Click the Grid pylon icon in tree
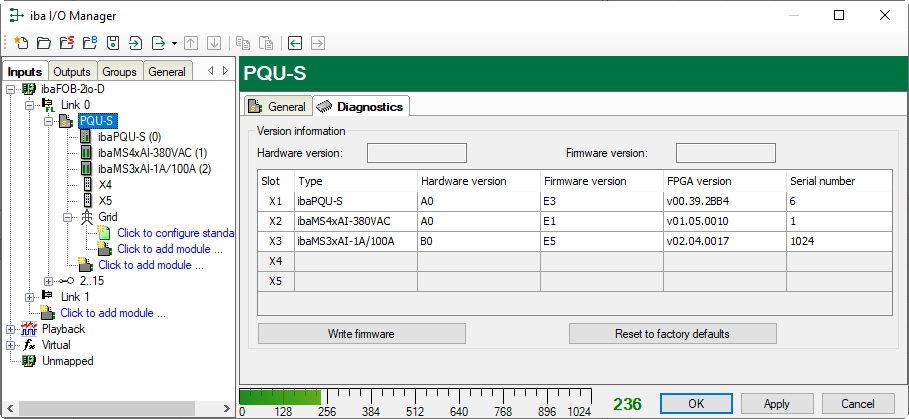909x419 pixels. [x=86, y=217]
